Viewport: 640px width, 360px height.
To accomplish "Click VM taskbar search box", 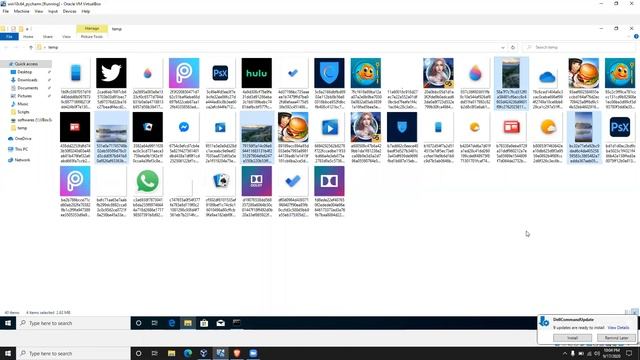I will click(x=73, y=323).
